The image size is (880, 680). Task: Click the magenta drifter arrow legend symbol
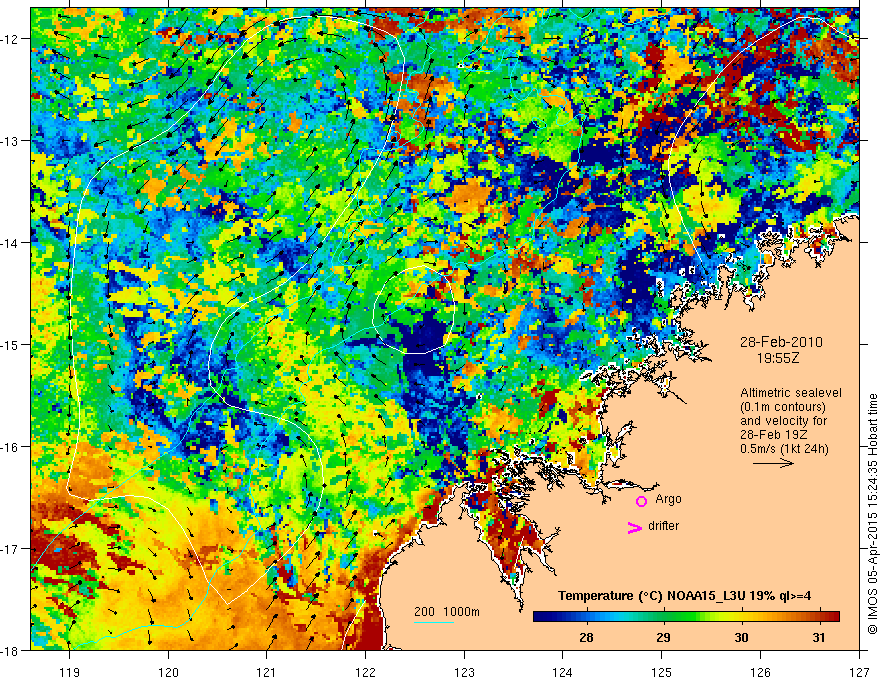634,527
